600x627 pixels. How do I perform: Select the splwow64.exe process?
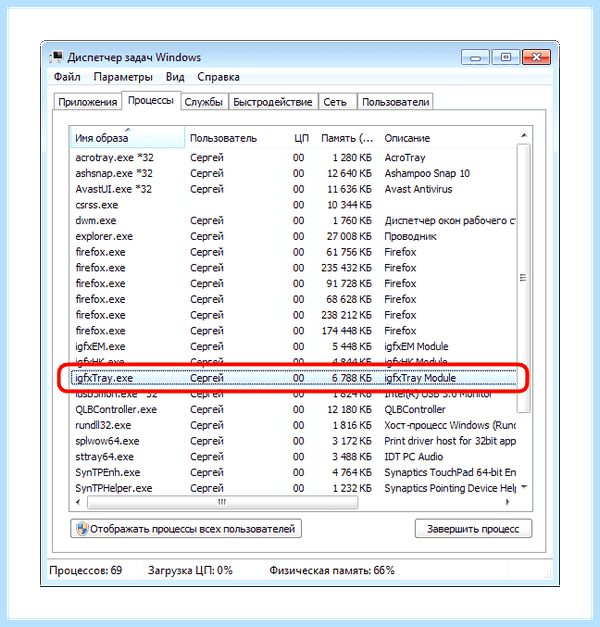293,441
